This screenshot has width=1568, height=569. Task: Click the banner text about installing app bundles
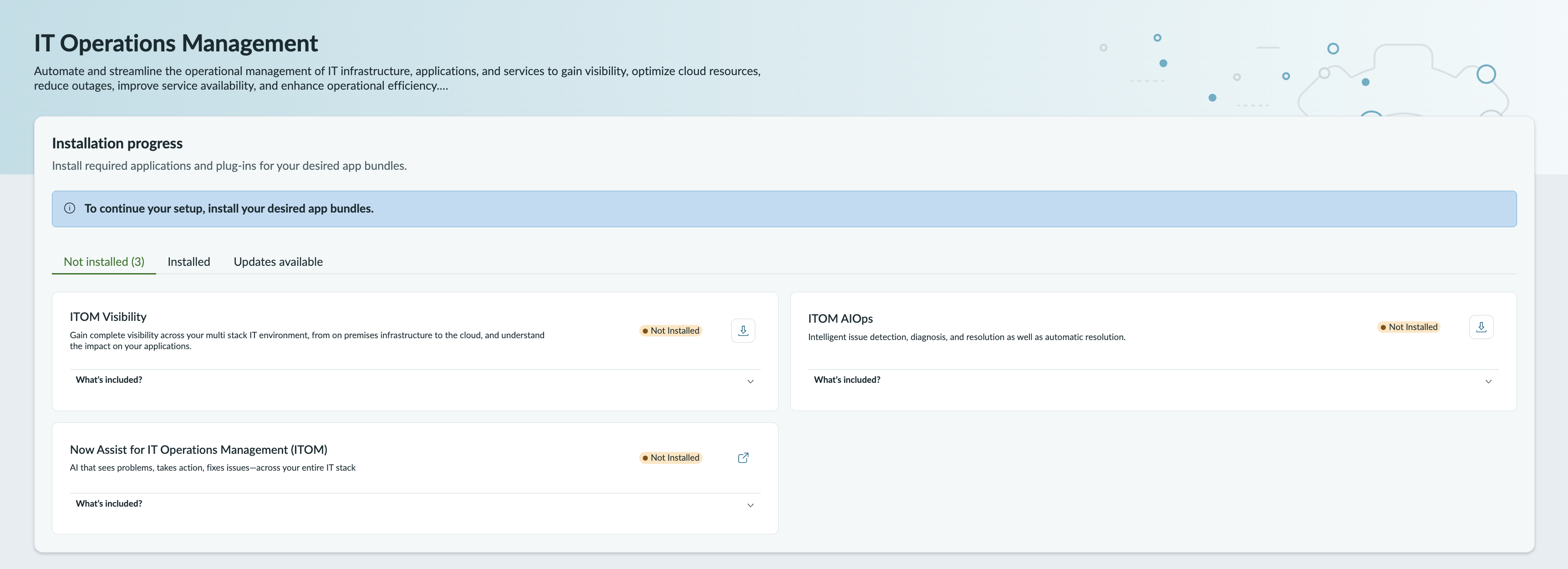[x=229, y=208]
